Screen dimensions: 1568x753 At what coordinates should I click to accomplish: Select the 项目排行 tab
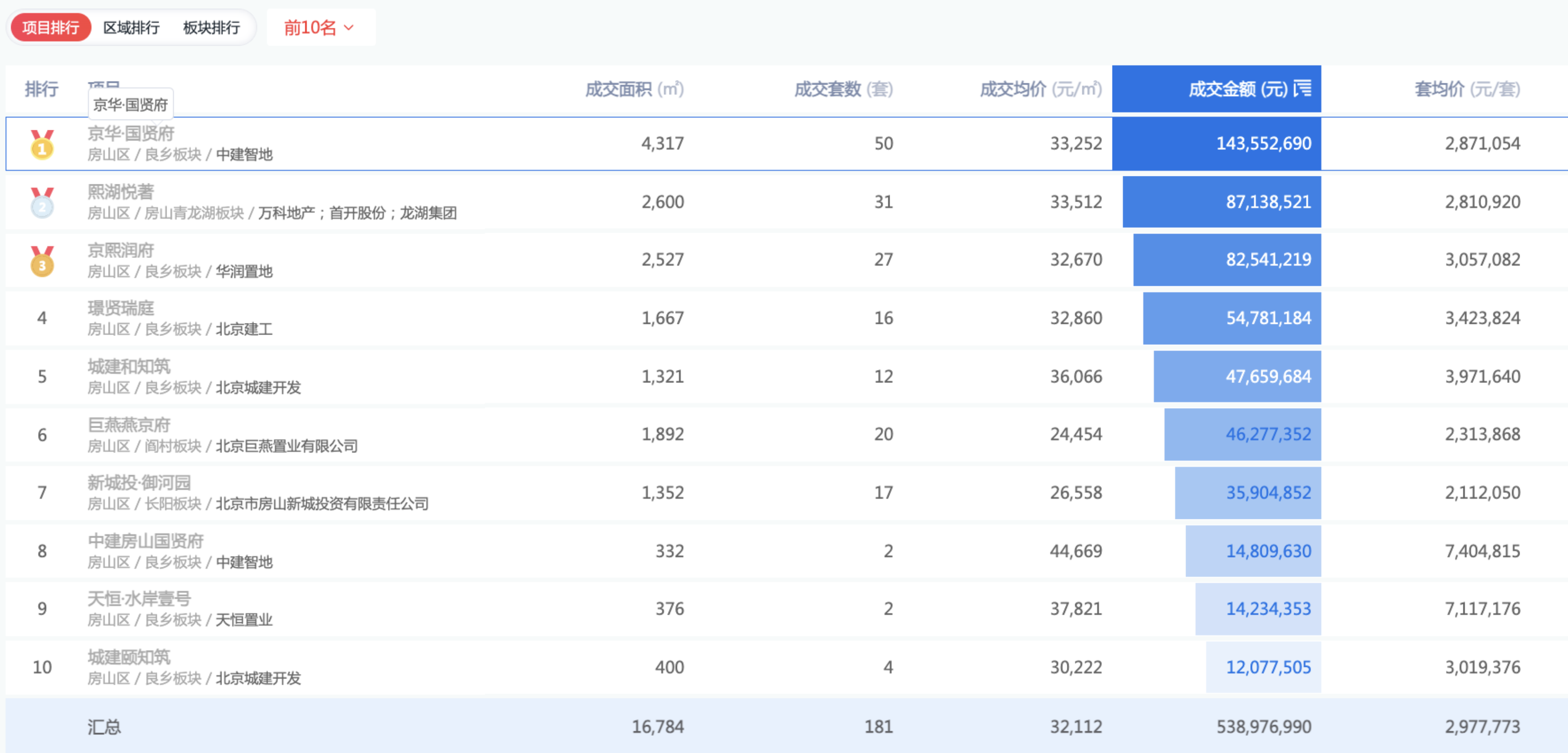(51, 27)
